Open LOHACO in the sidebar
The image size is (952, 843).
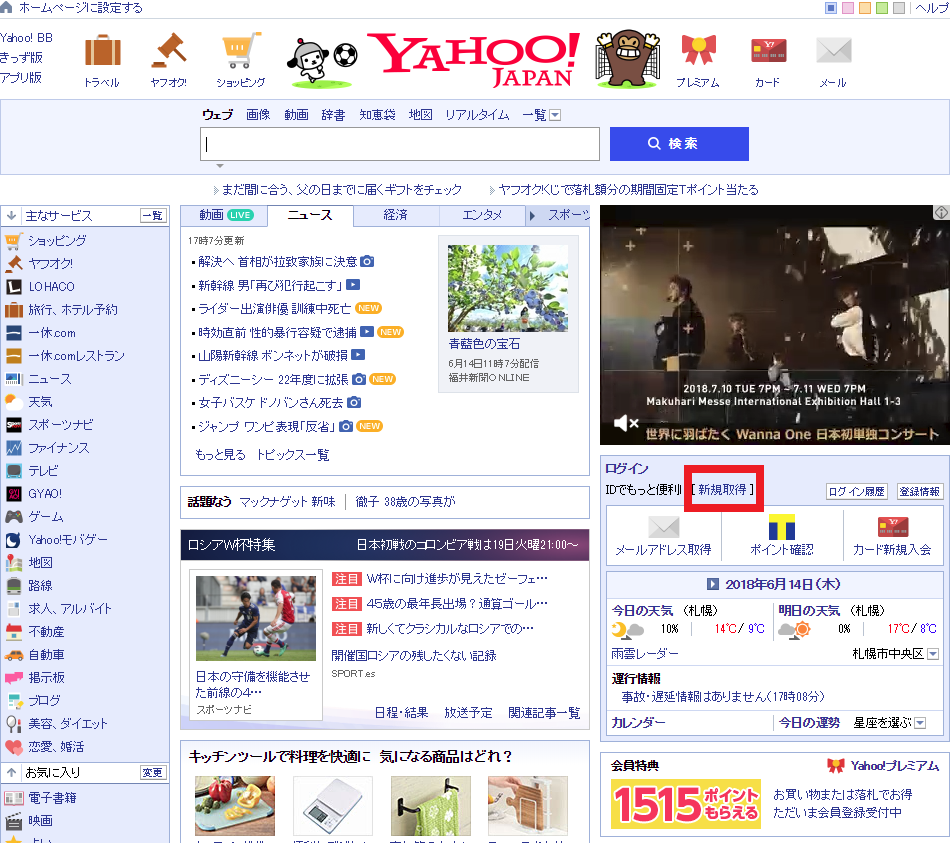51,287
